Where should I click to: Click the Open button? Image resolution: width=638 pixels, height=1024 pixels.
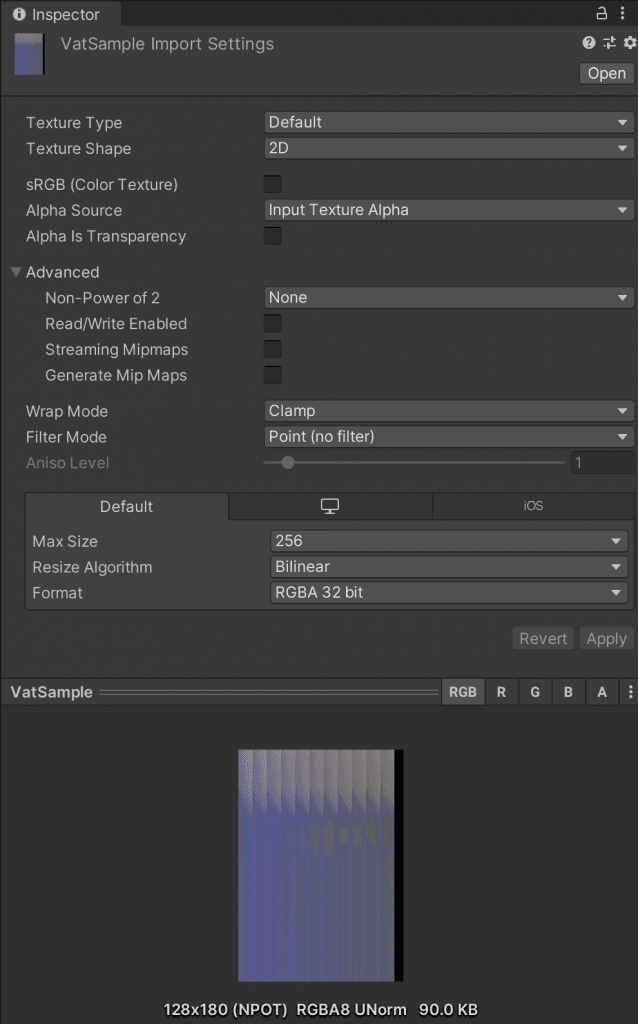click(x=606, y=73)
